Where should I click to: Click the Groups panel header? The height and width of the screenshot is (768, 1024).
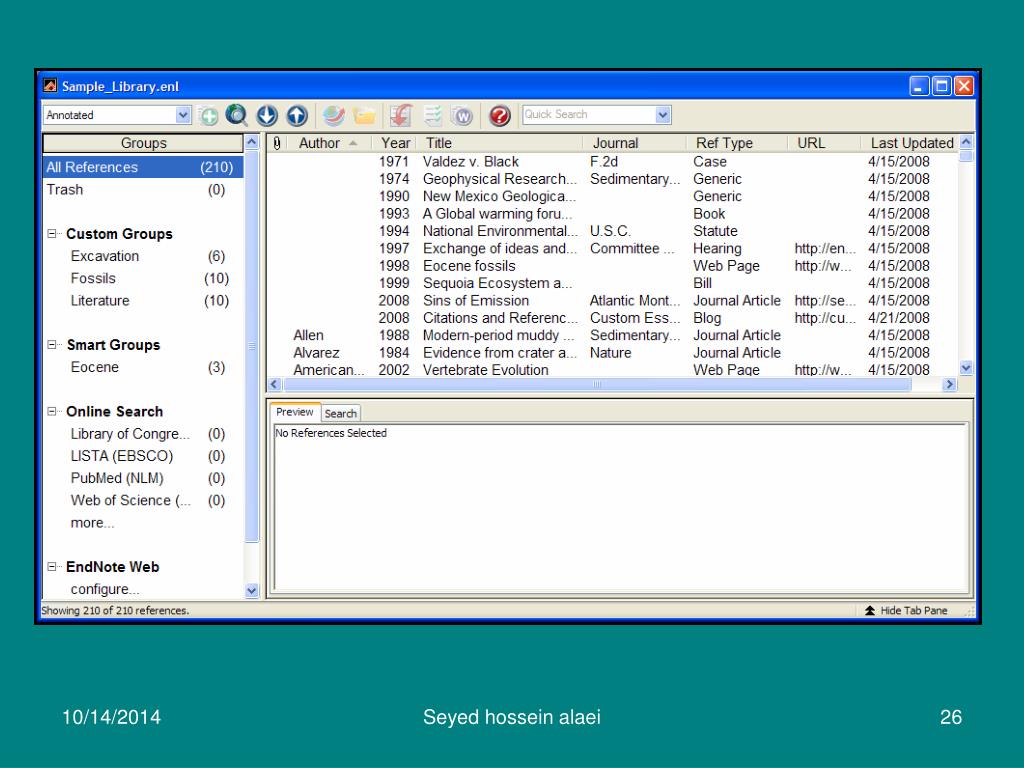tap(143, 143)
